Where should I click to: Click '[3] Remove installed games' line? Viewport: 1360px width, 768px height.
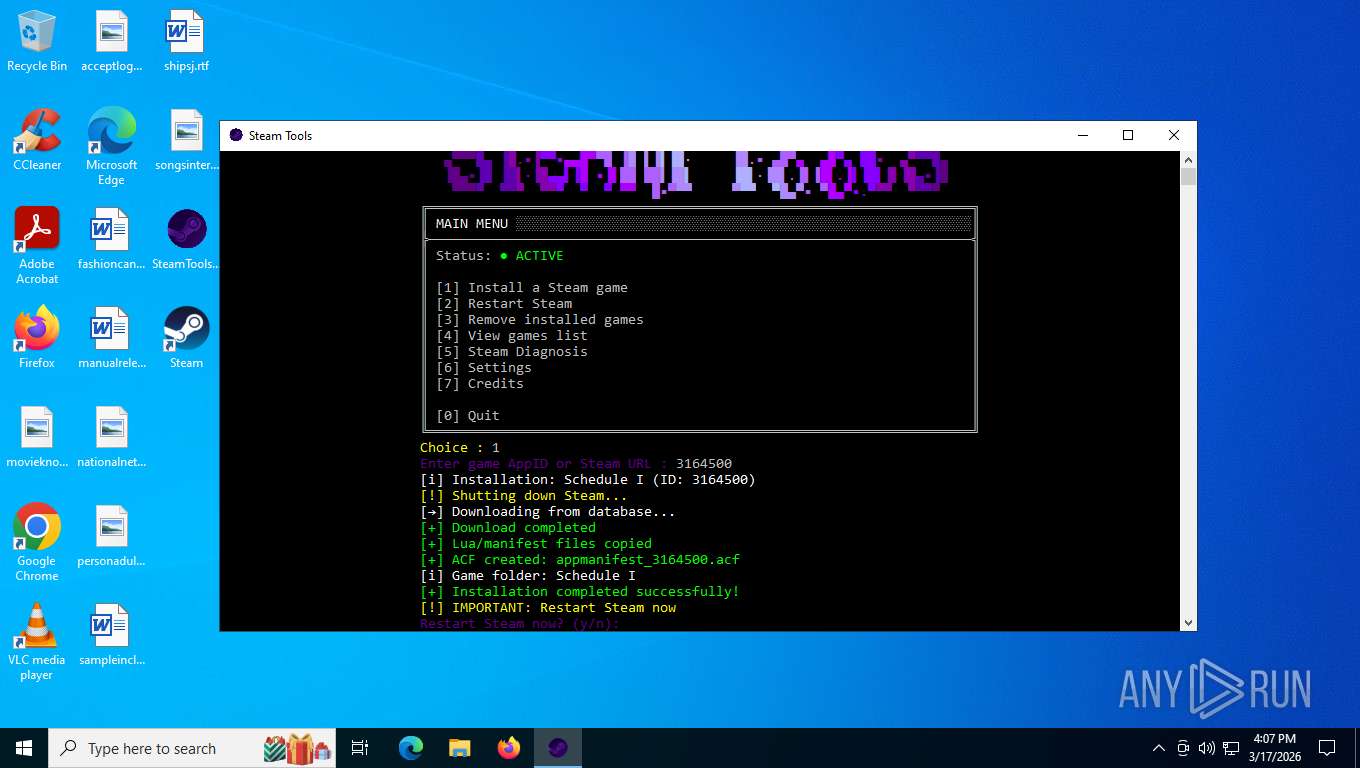[540, 320]
